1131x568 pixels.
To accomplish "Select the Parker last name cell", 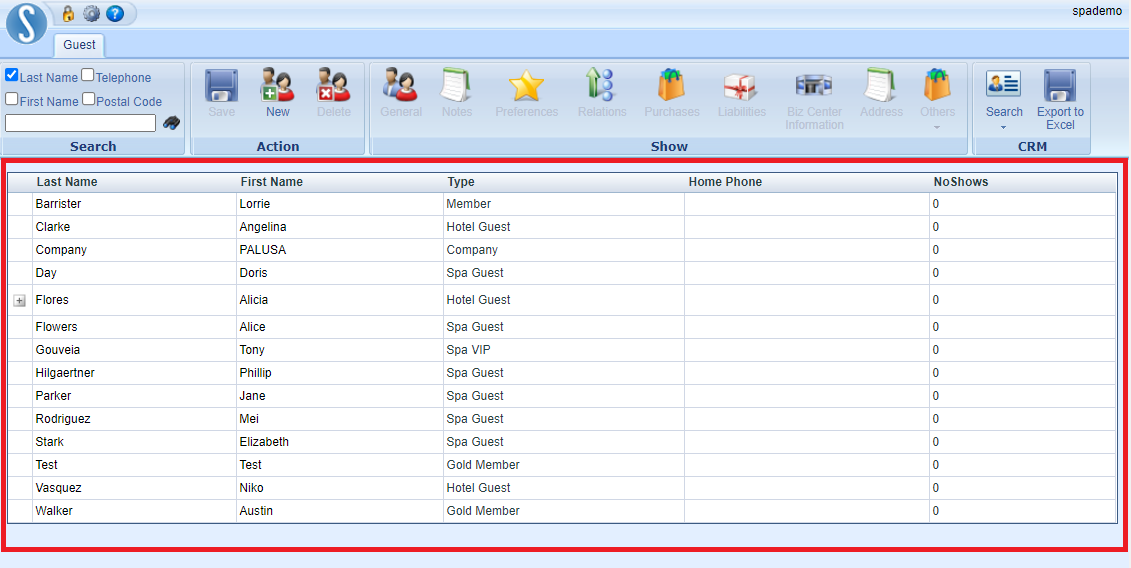I will pos(134,396).
